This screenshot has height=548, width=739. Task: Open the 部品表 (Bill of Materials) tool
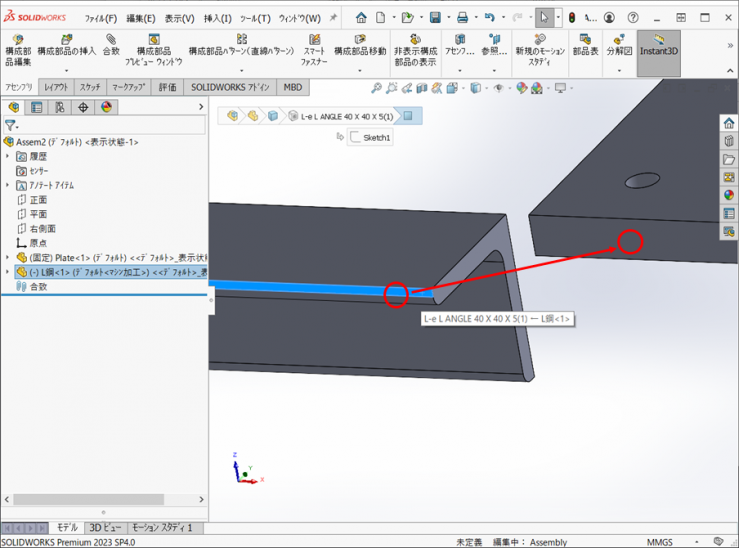[x=585, y=45]
